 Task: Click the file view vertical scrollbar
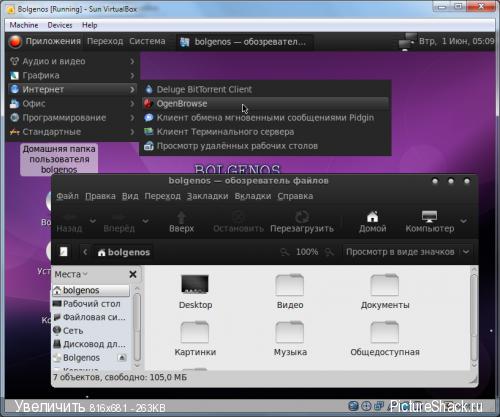coord(474,318)
